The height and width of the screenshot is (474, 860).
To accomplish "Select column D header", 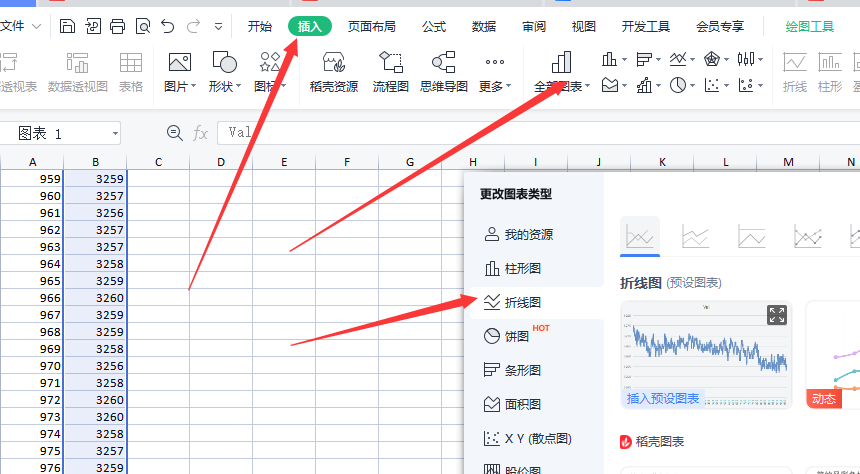I will [x=221, y=162].
